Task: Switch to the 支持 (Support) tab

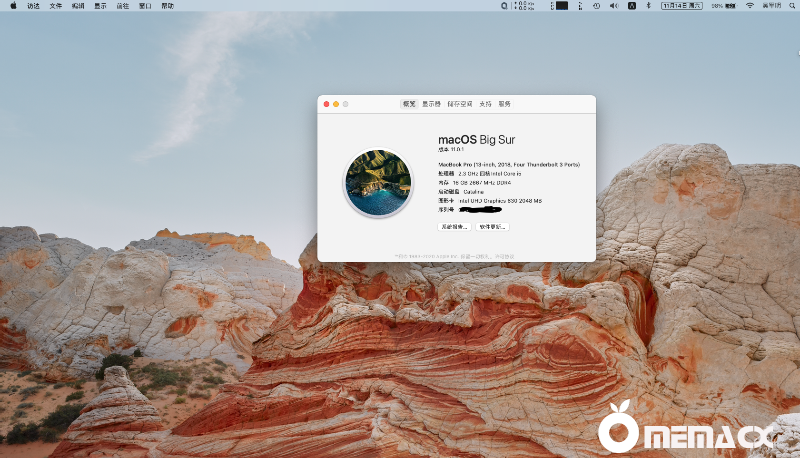Action: (x=485, y=104)
